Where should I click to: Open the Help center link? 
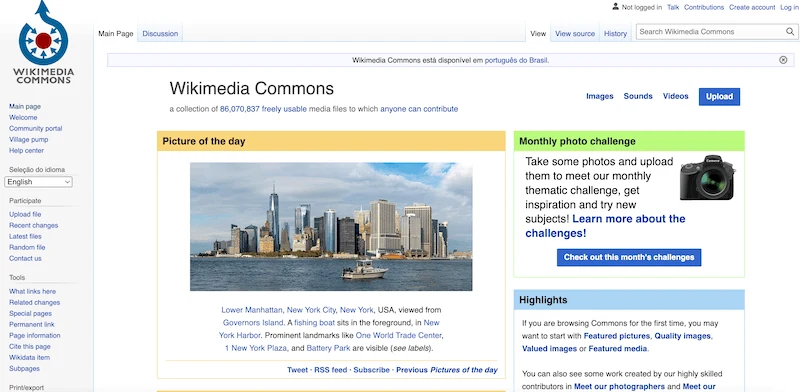[27, 151]
